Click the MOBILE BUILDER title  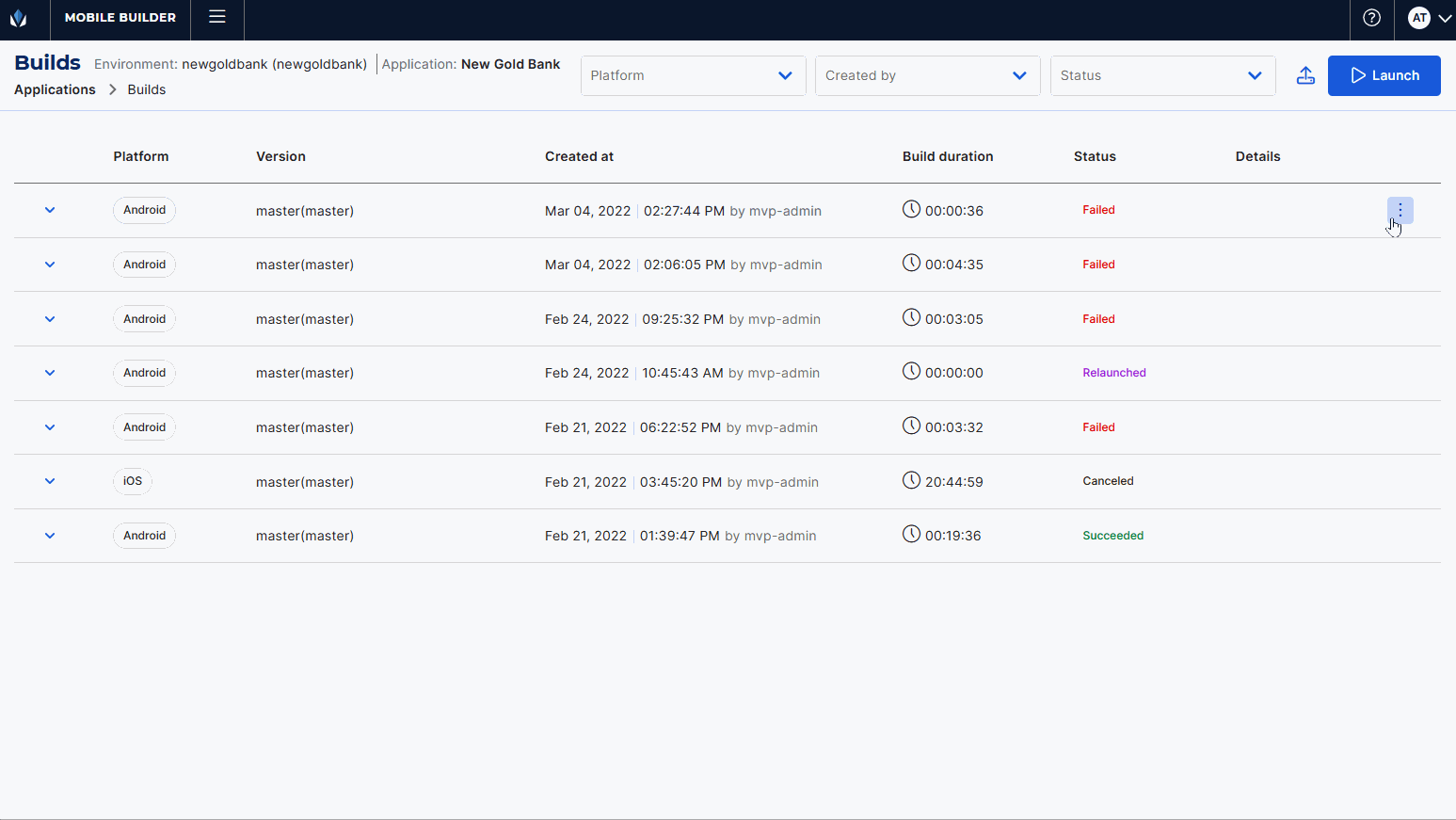pos(120,18)
